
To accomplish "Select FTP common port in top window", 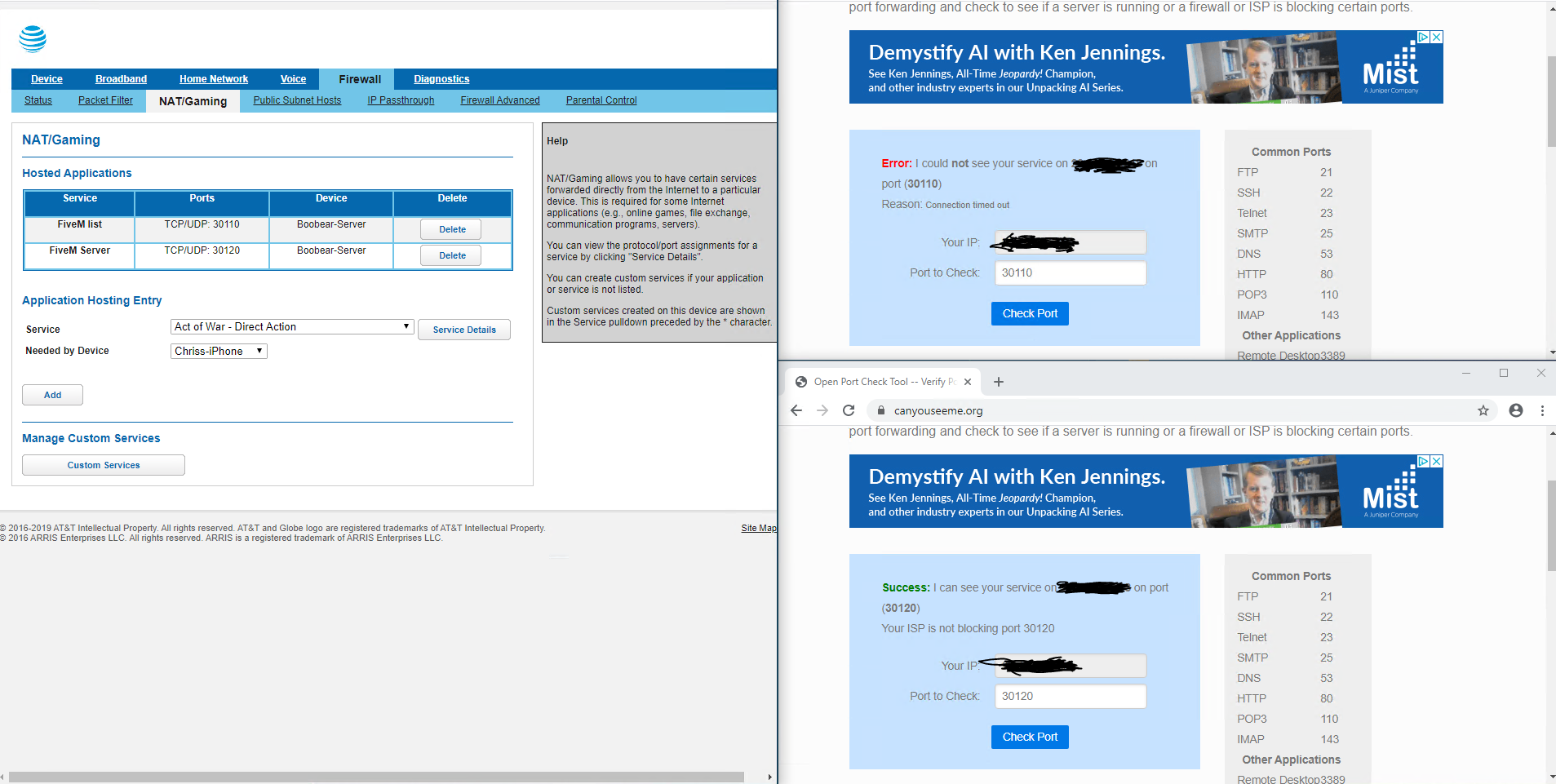I will (1248, 172).
